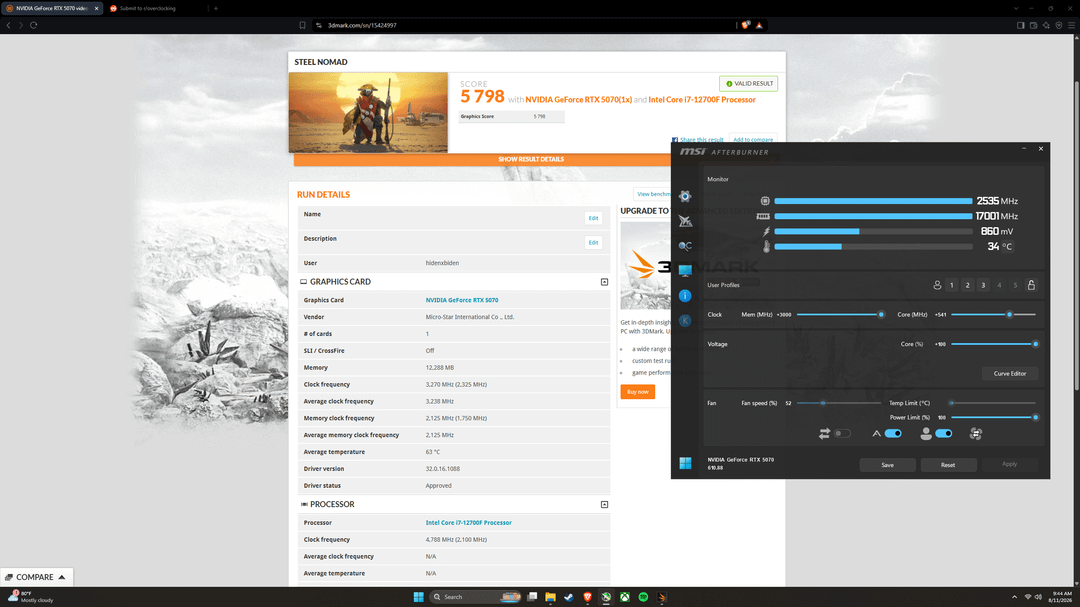
Task: Click Windows startup icon in Afterburner corner
Action: 685,463
